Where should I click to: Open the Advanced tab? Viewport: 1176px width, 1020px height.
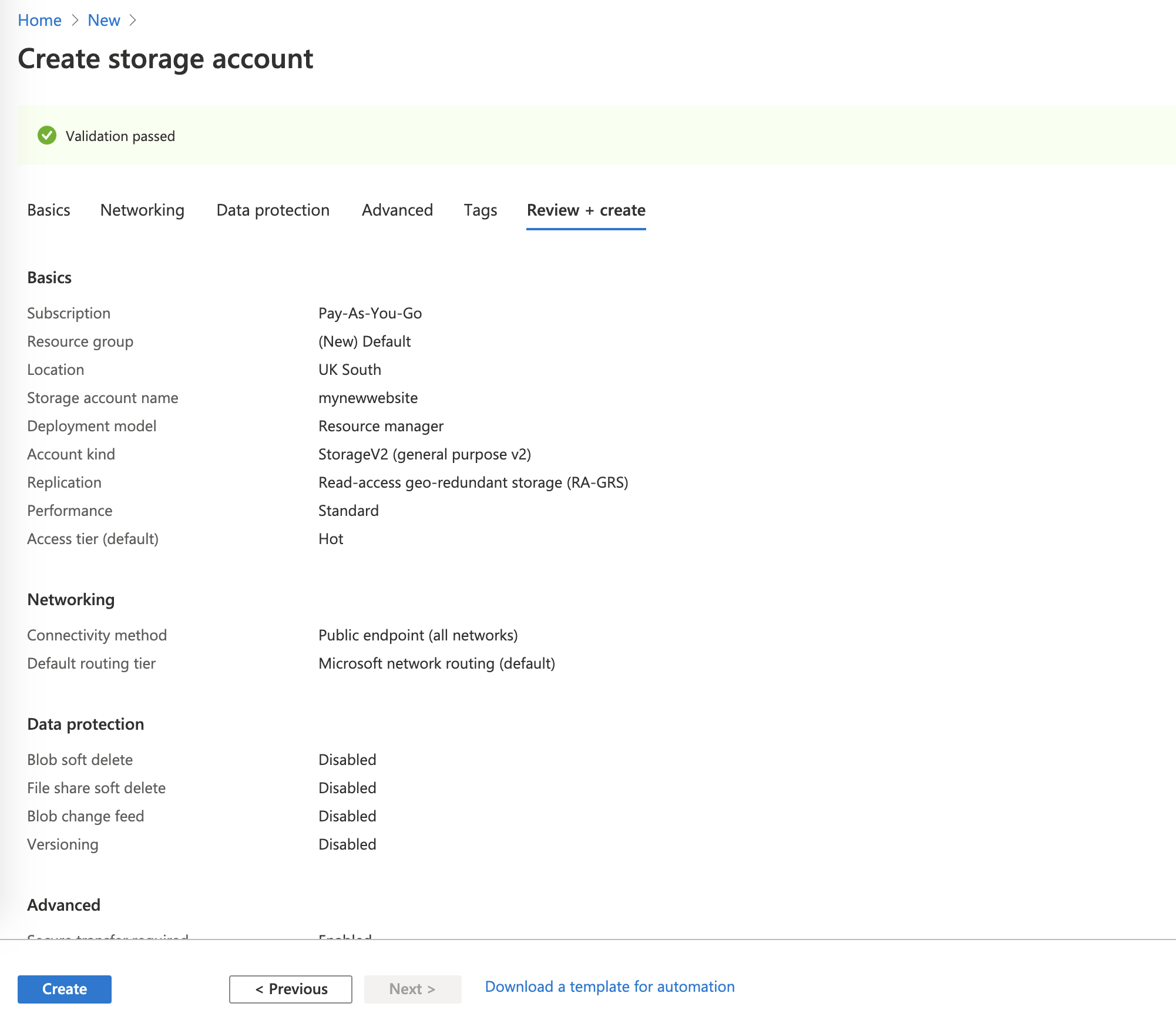398,210
